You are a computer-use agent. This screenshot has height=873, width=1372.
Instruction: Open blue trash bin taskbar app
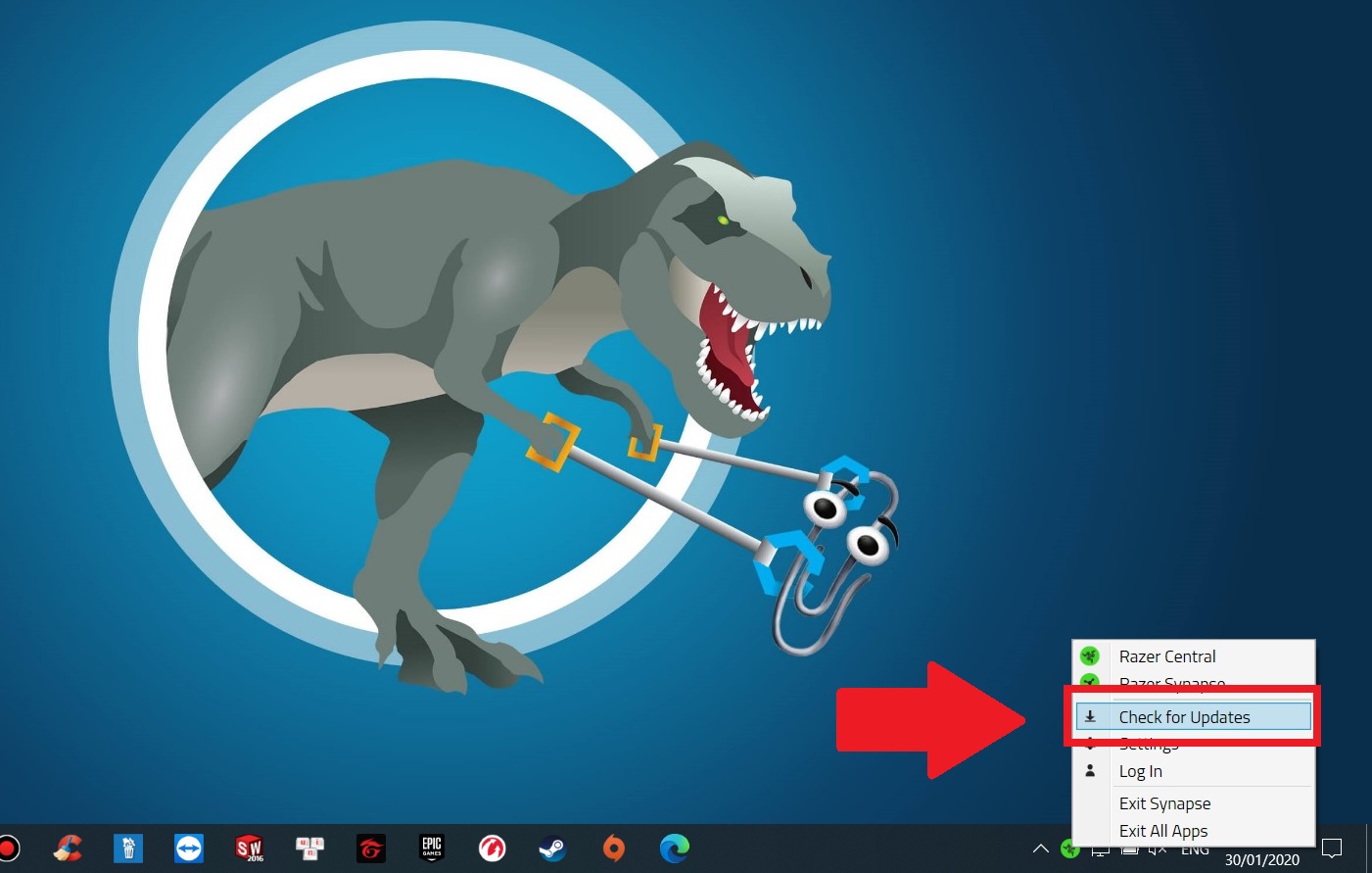pos(128,848)
